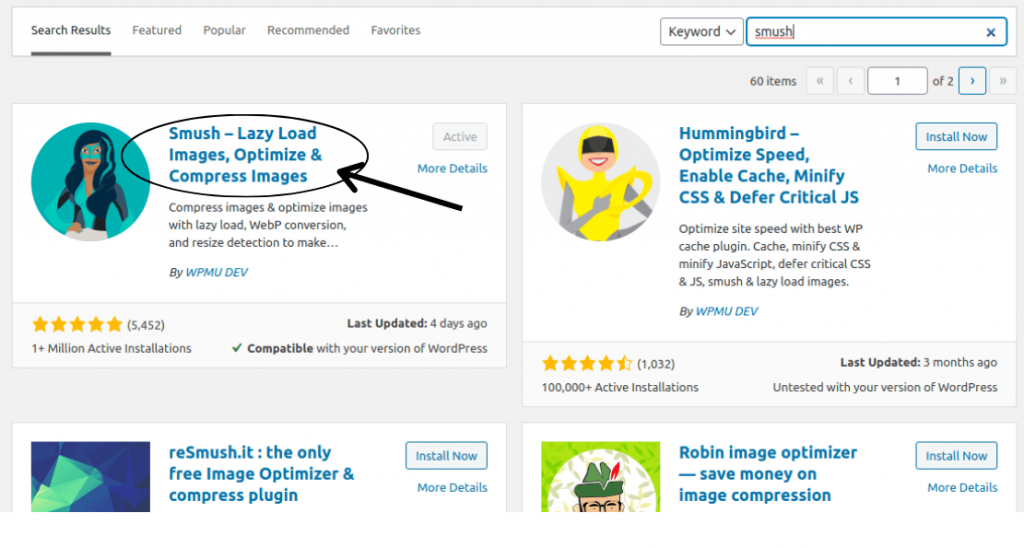Install the Robin image optimizer plugin
The image size is (1024, 548).
coord(956,456)
